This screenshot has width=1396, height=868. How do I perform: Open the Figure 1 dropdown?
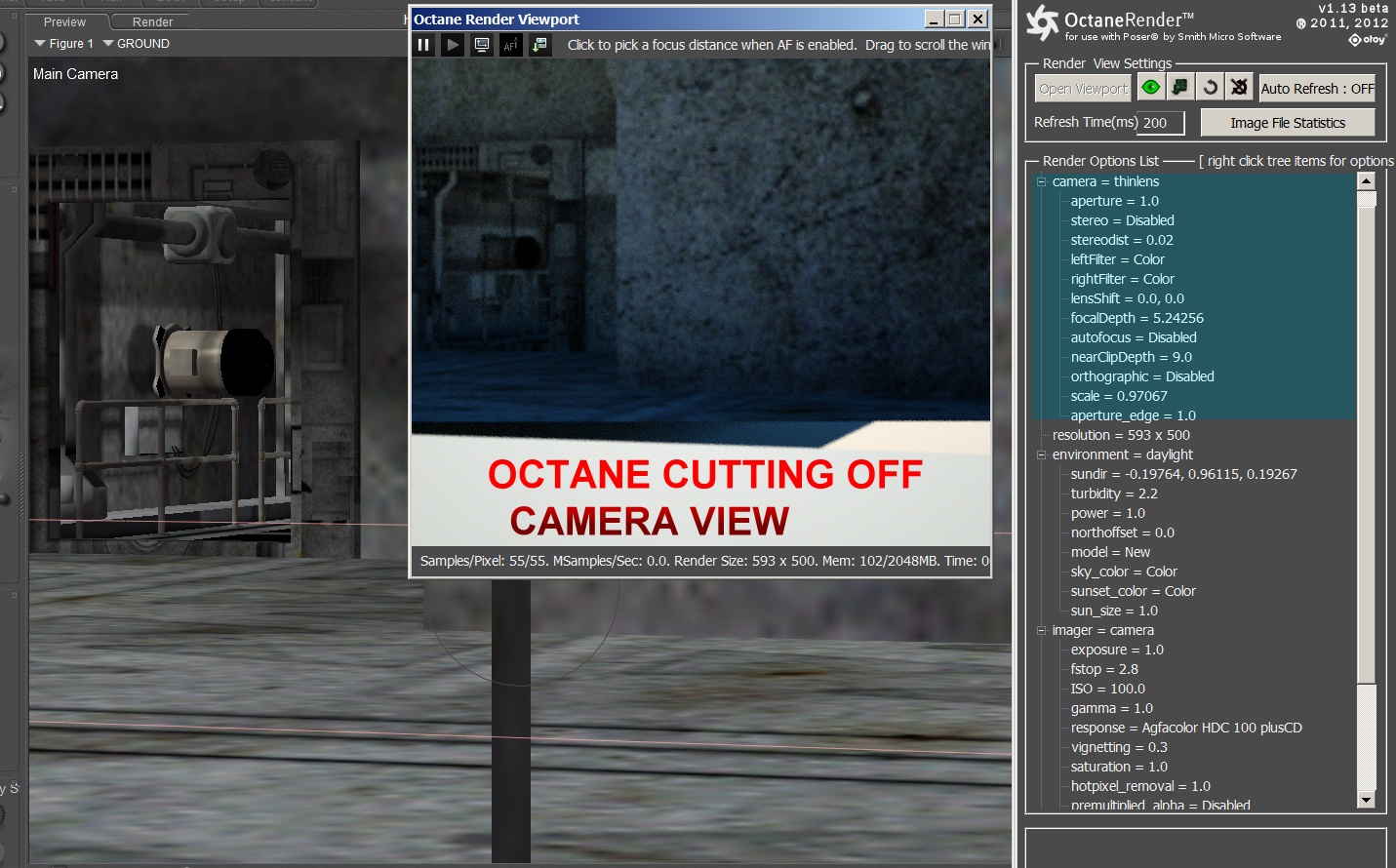pyautogui.click(x=64, y=44)
